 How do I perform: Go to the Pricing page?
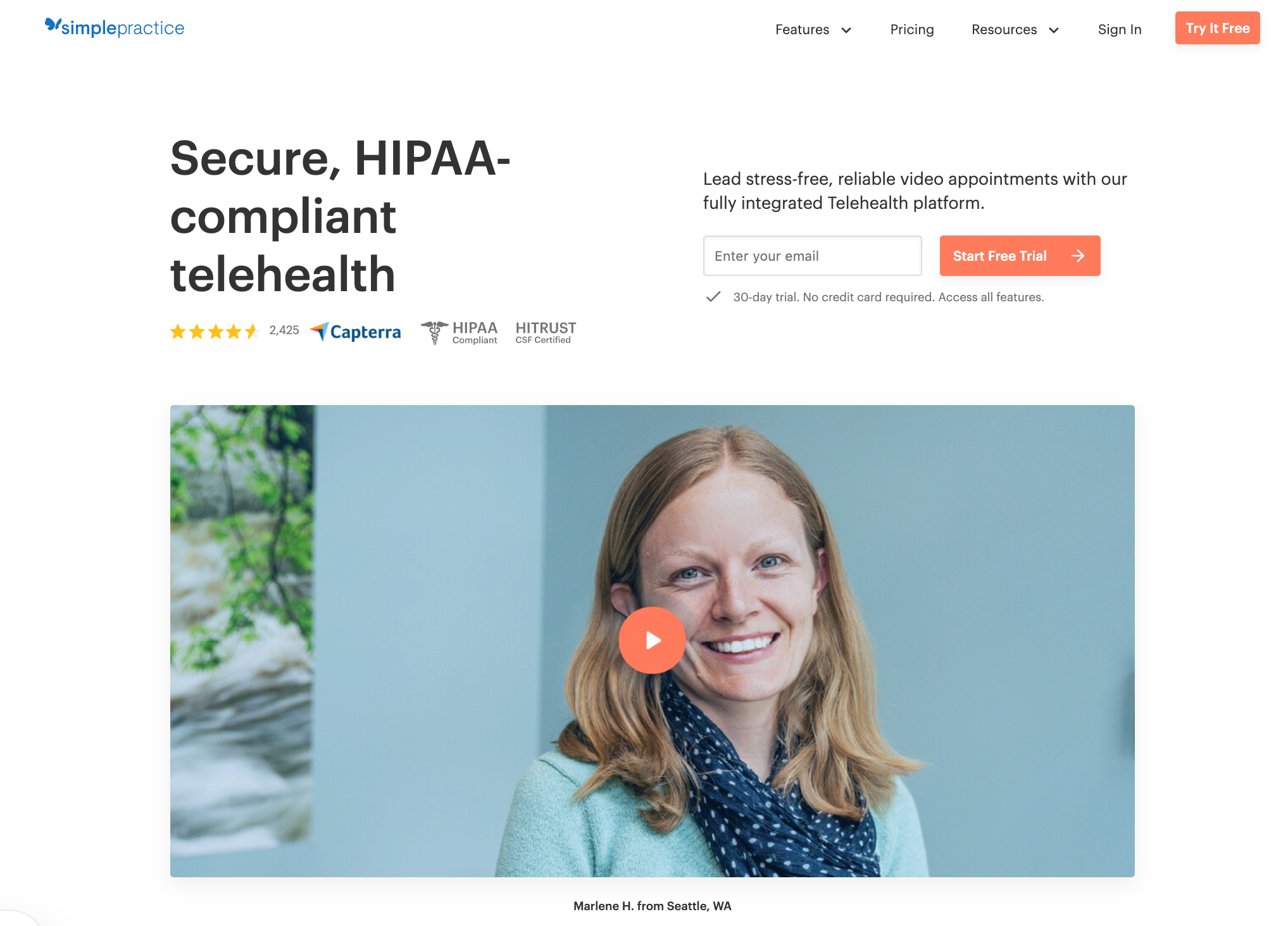click(x=912, y=29)
